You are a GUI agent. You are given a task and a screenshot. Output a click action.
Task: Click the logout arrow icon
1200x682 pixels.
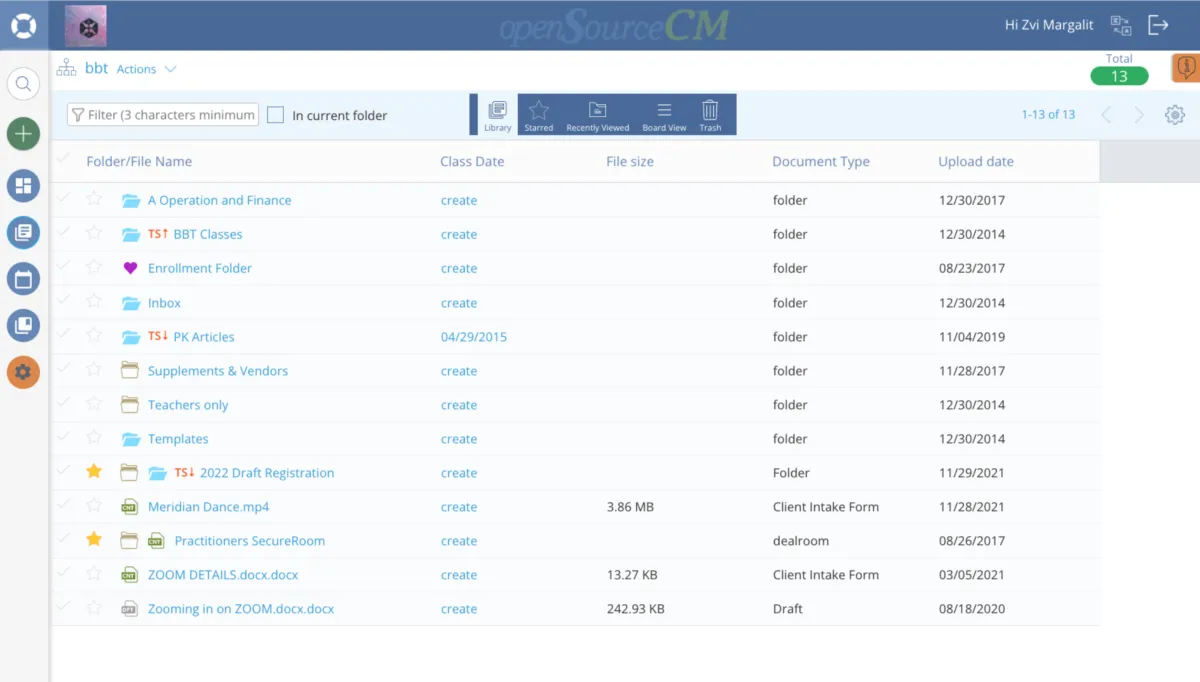tap(1158, 25)
